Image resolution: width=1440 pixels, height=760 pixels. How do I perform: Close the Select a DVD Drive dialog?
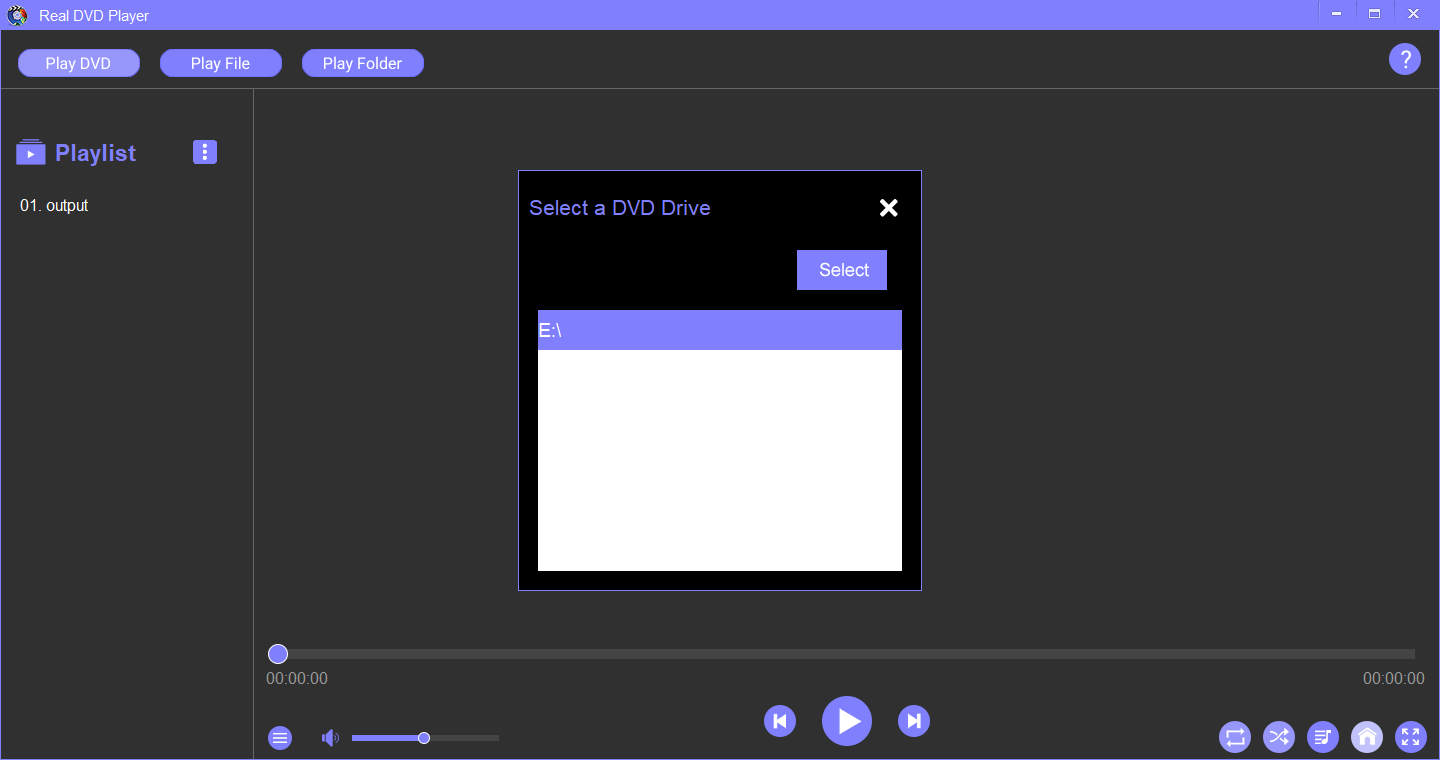pyautogui.click(x=888, y=207)
